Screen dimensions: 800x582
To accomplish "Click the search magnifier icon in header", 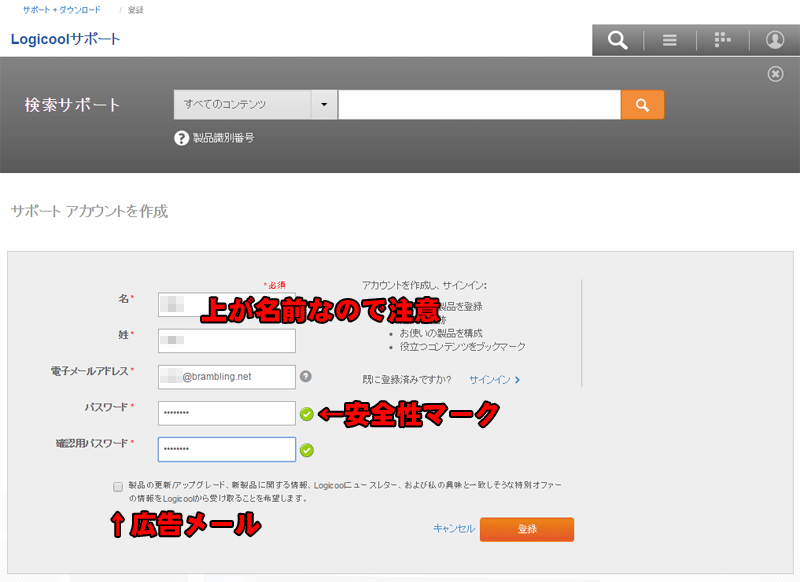I will click(618, 40).
